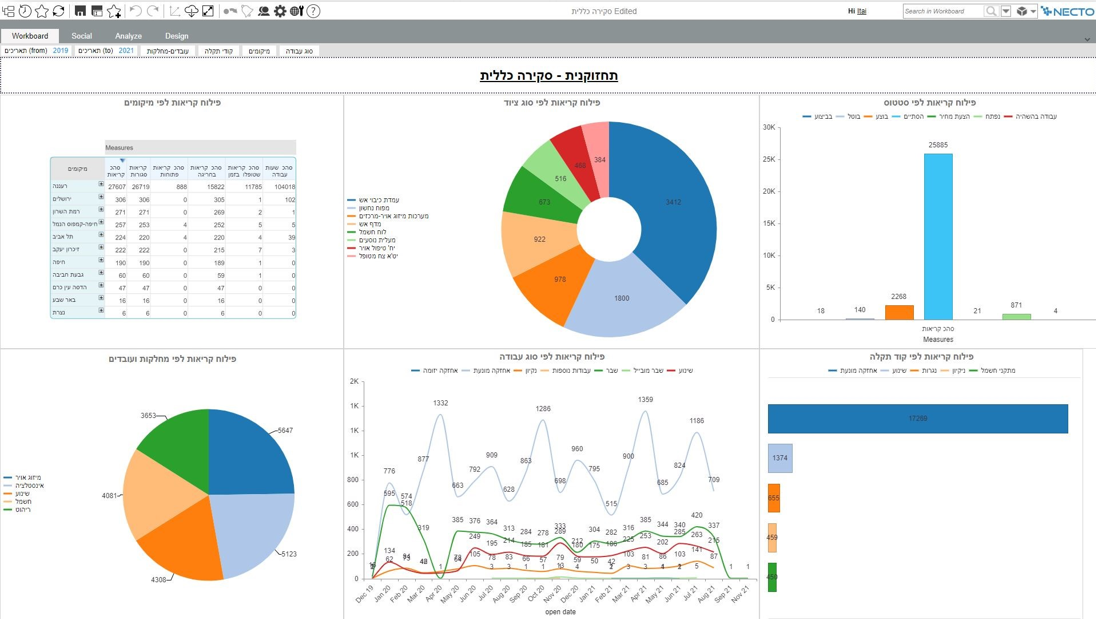This screenshot has width=1096, height=619.
Task: Switch to the Analyze tab
Action: tap(128, 36)
